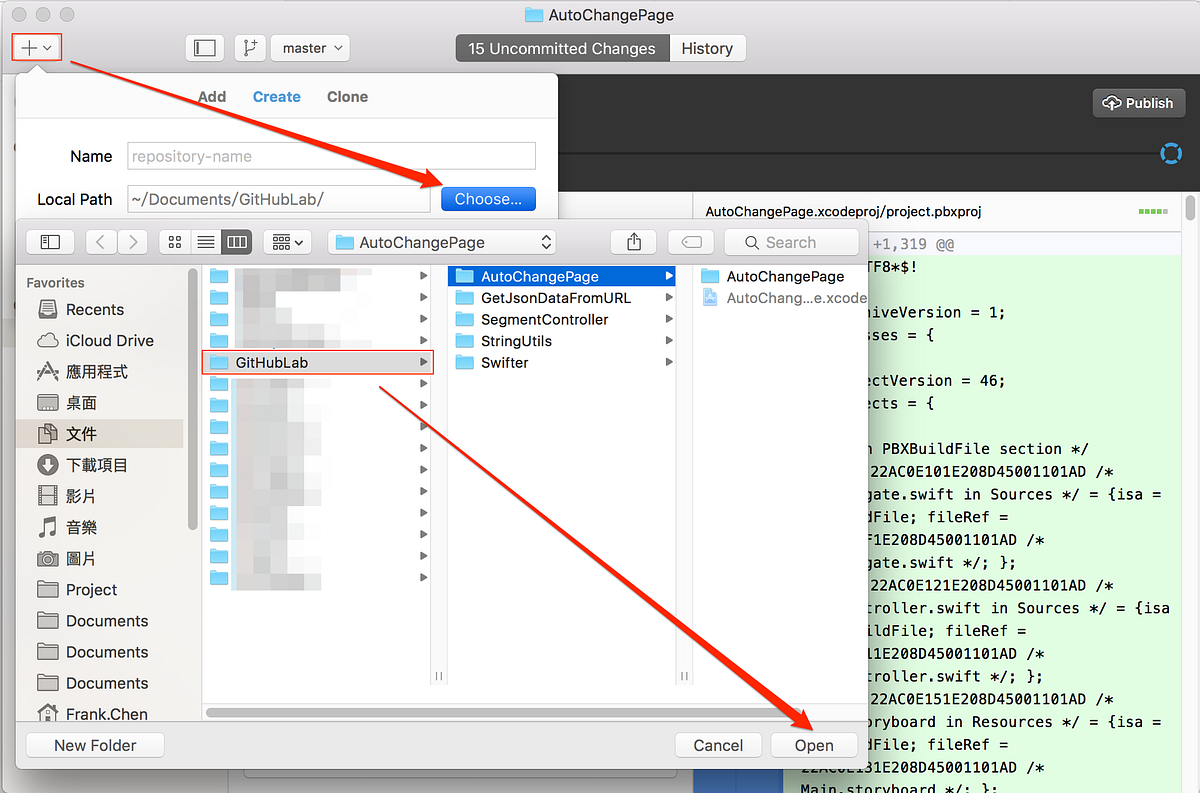
Task: Click the back arrow in the file browser
Action: click(x=100, y=241)
